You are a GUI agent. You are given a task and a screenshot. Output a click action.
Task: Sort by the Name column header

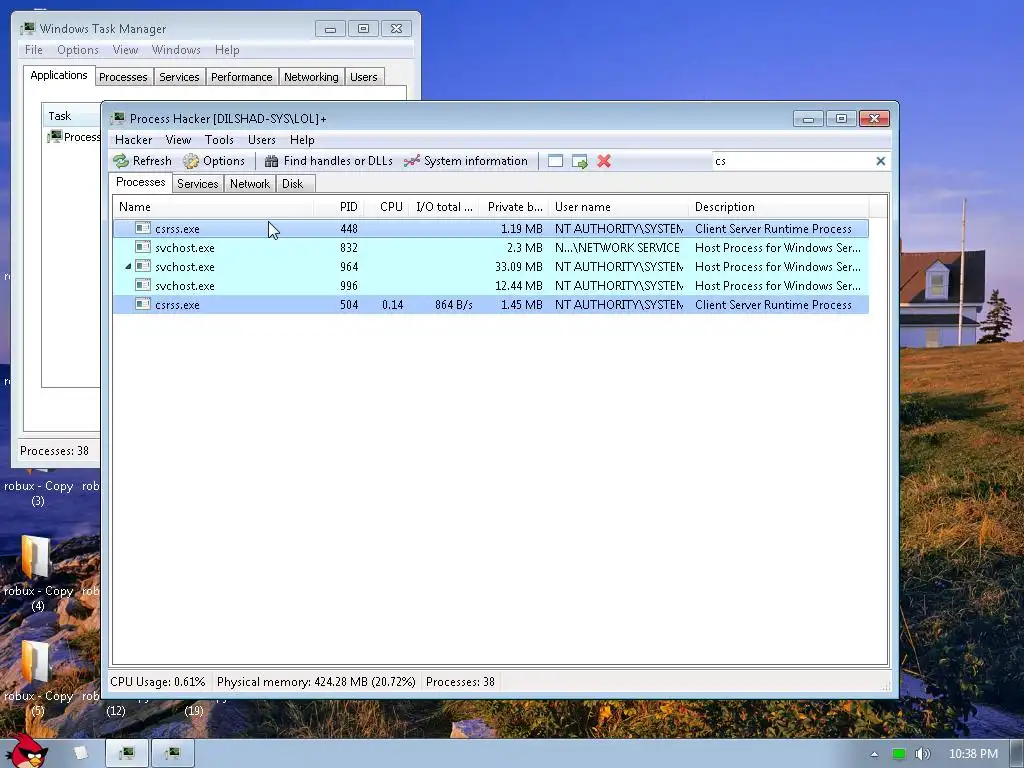(213, 207)
